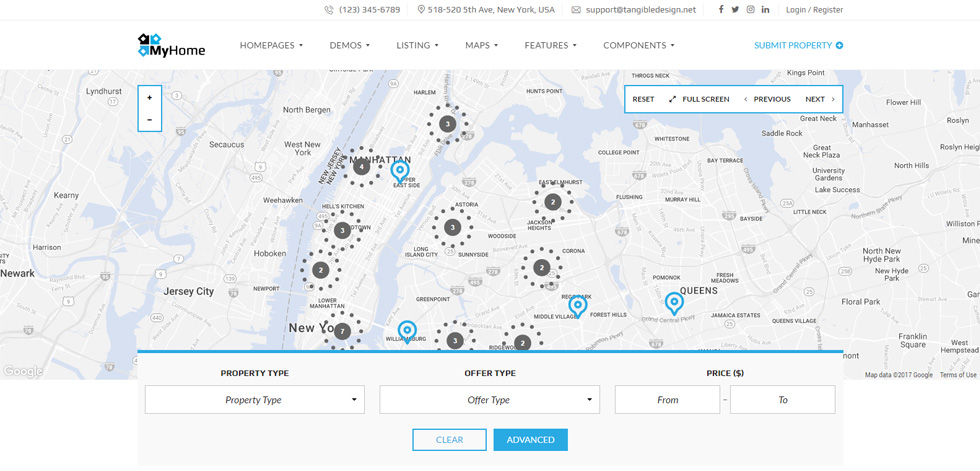Click the map pin below Queens label
Image resolution: width=980 pixels, height=471 pixels.
coord(674,303)
